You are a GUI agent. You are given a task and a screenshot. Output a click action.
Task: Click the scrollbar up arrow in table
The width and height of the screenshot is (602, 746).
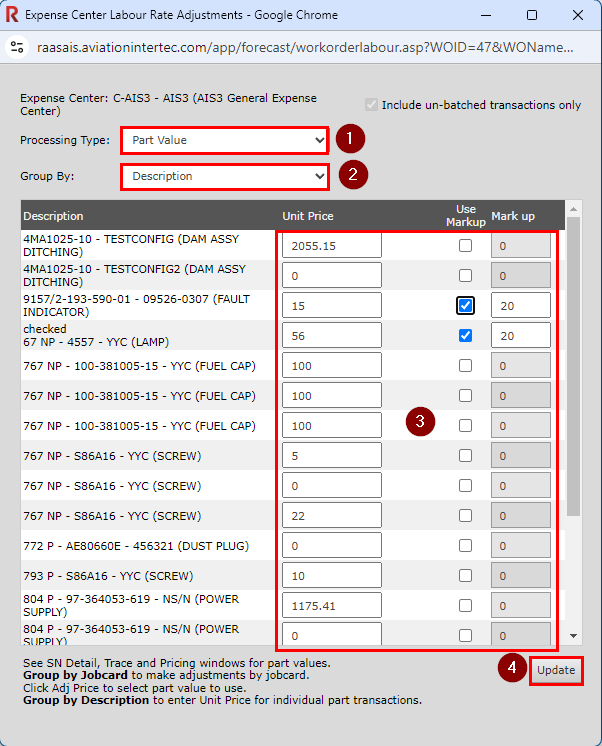coord(573,209)
